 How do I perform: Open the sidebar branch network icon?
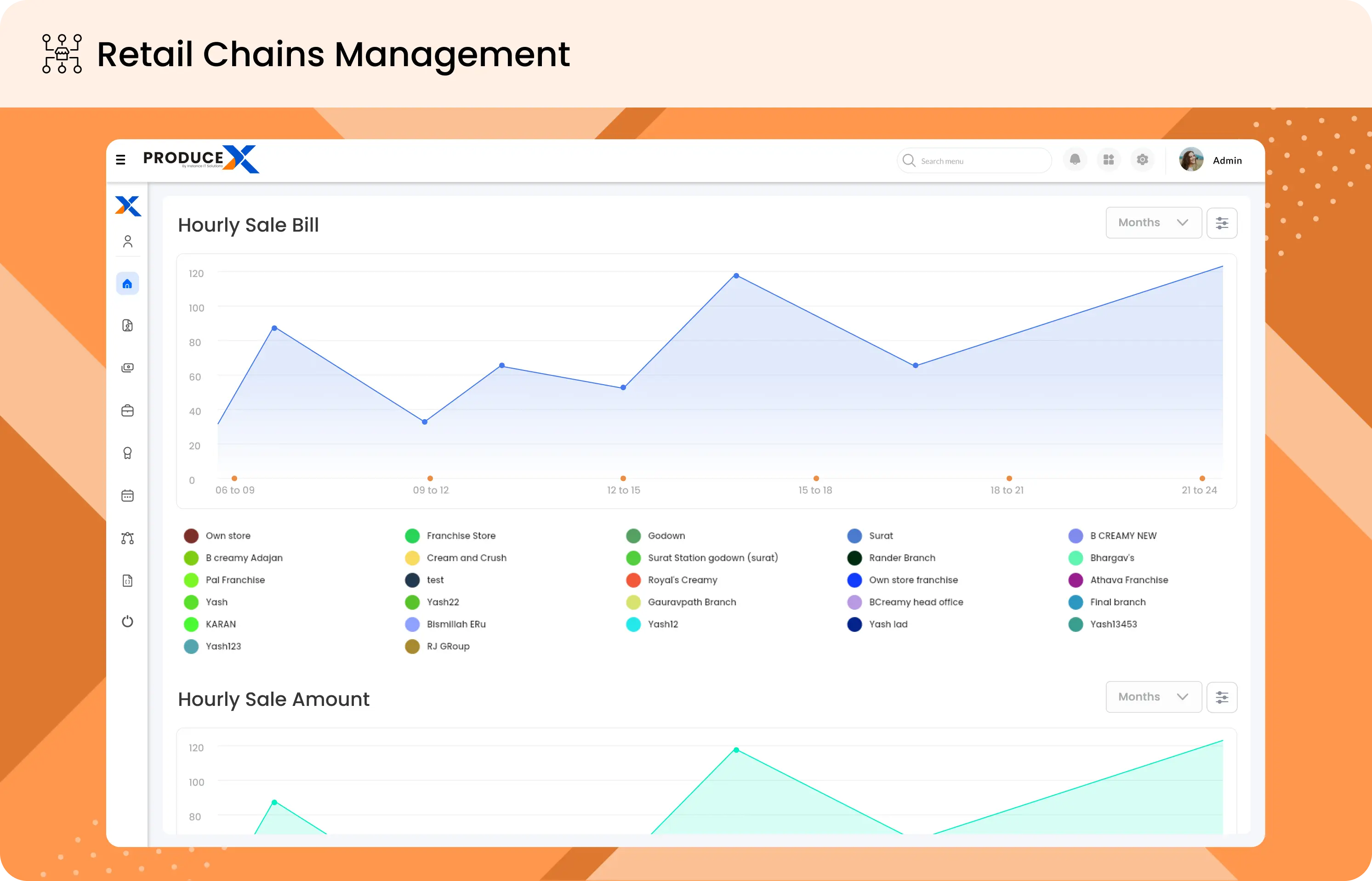(128, 538)
